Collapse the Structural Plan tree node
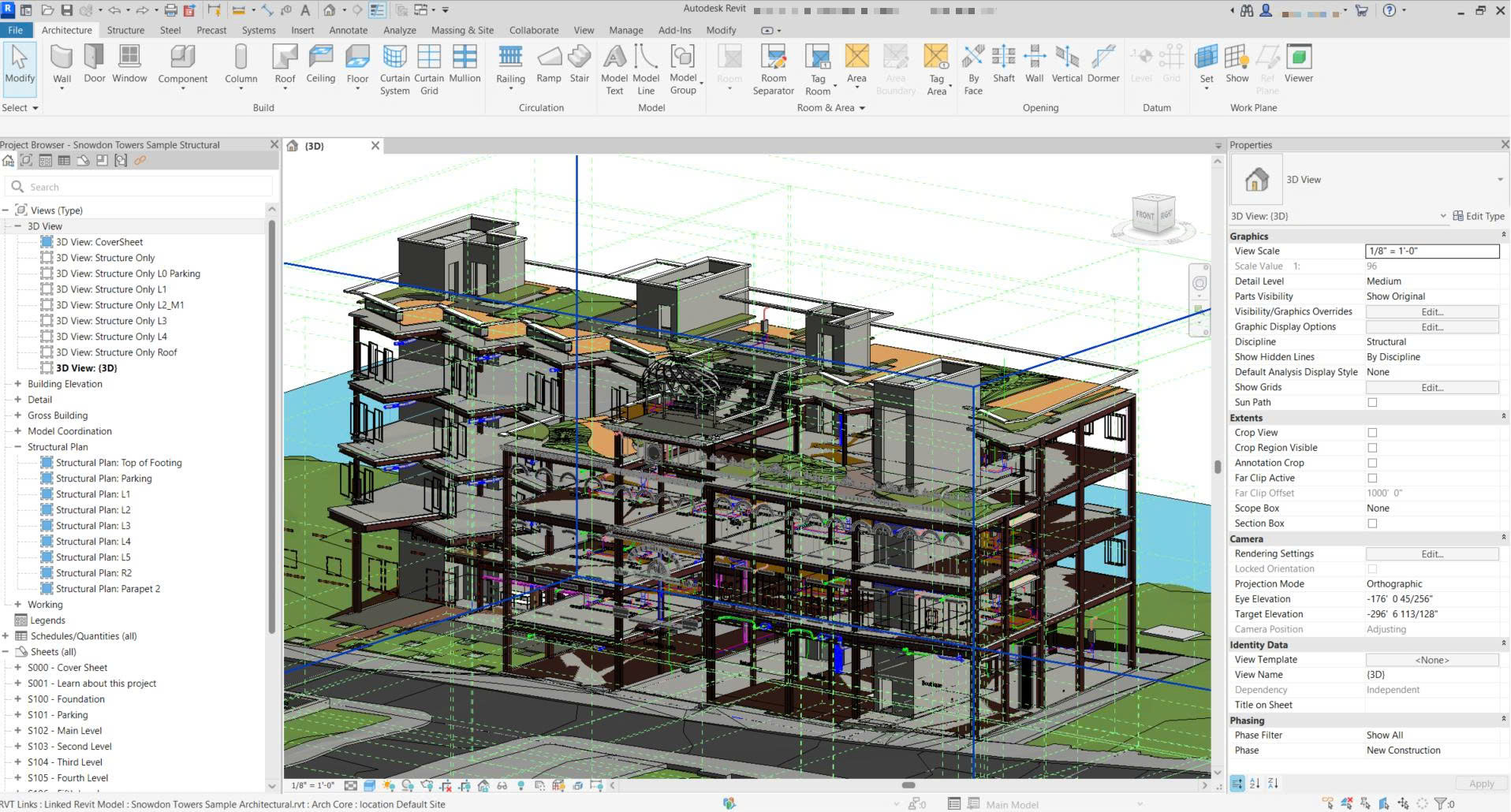 point(17,447)
